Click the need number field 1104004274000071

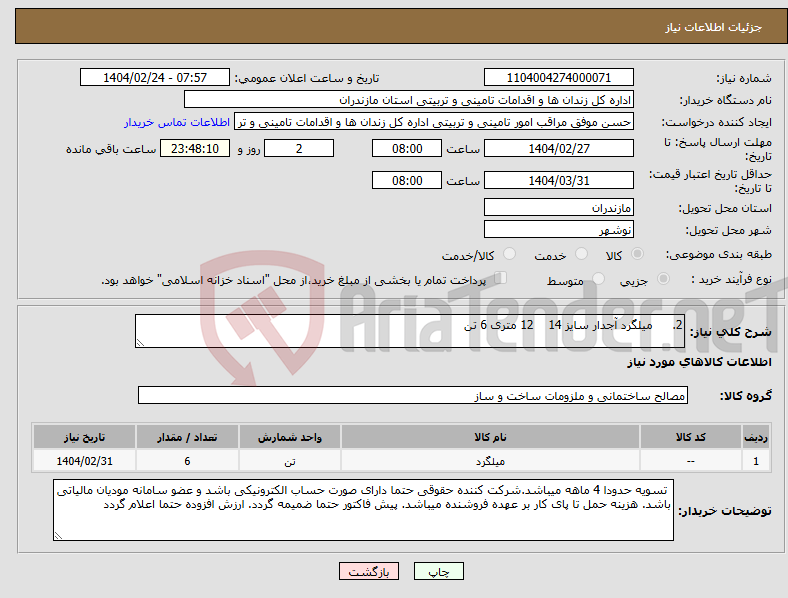tap(559, 77)
